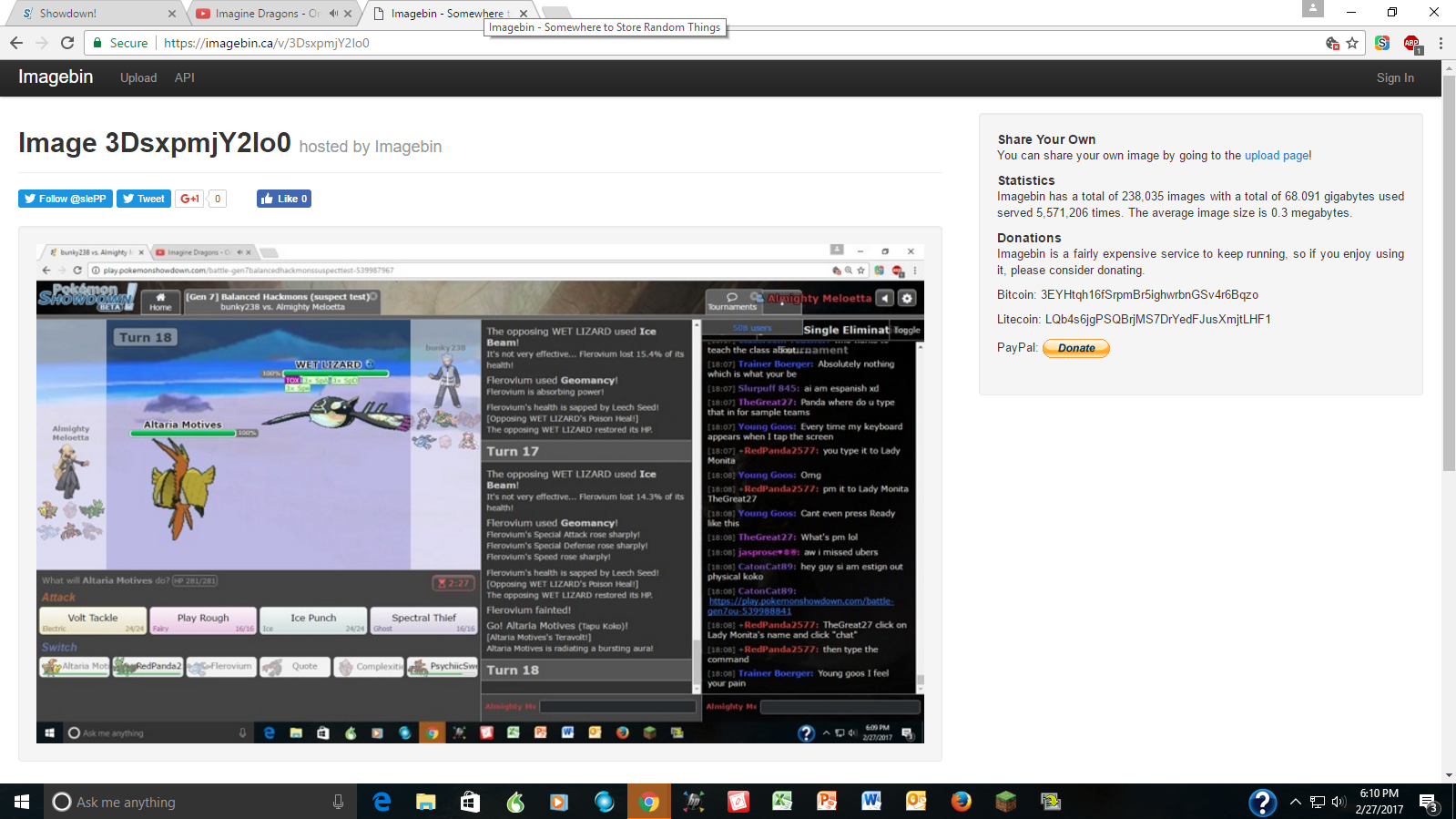Close the Showdown! tab
This screenshot has width=1456, height=819.
click(172, 14)
